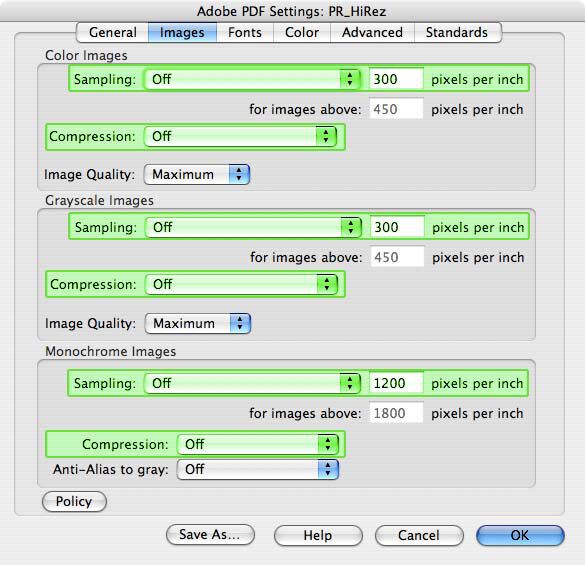Click the Save As... button

[x=210, y=535]
